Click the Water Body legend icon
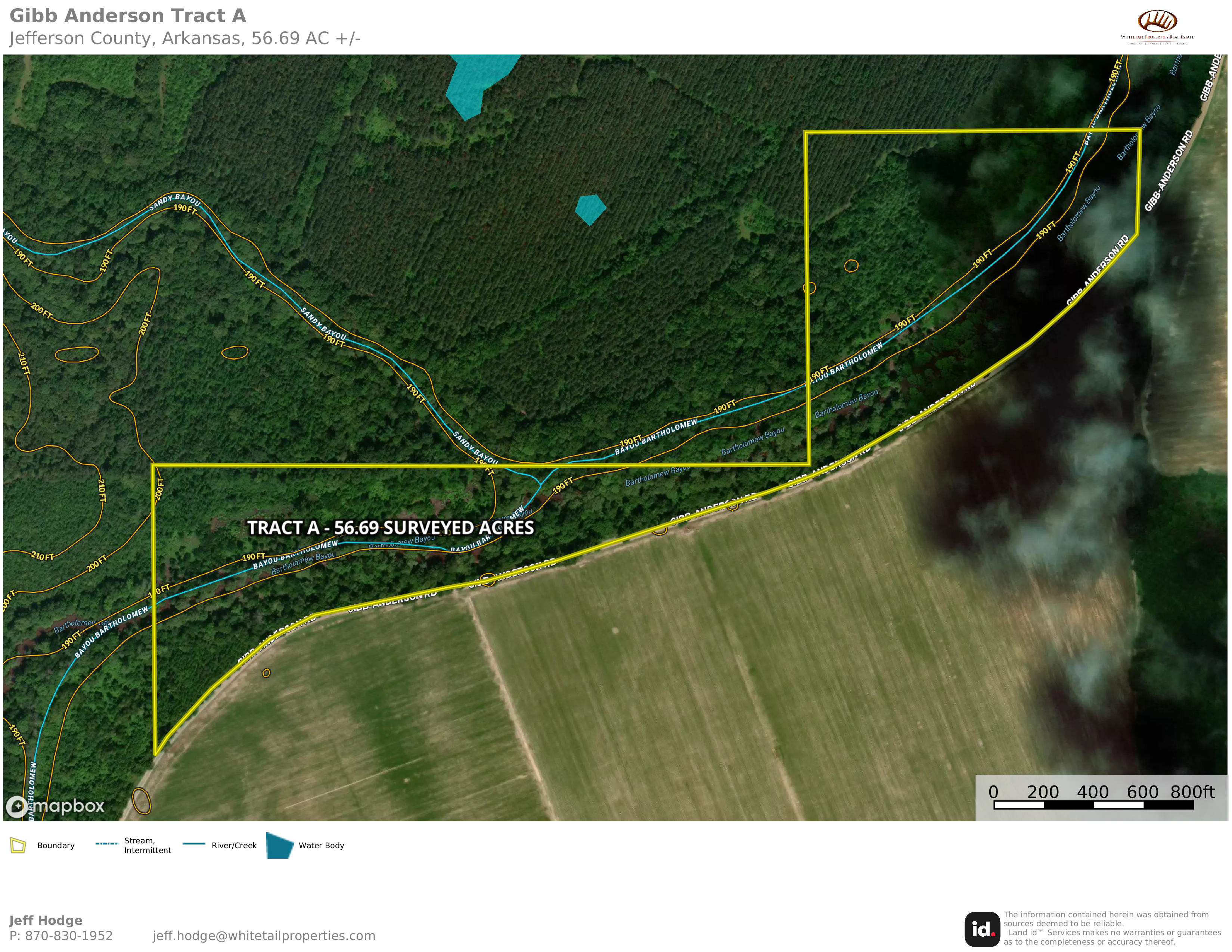1232x952 pixels. pyautogui.click(x=279, y=845)
